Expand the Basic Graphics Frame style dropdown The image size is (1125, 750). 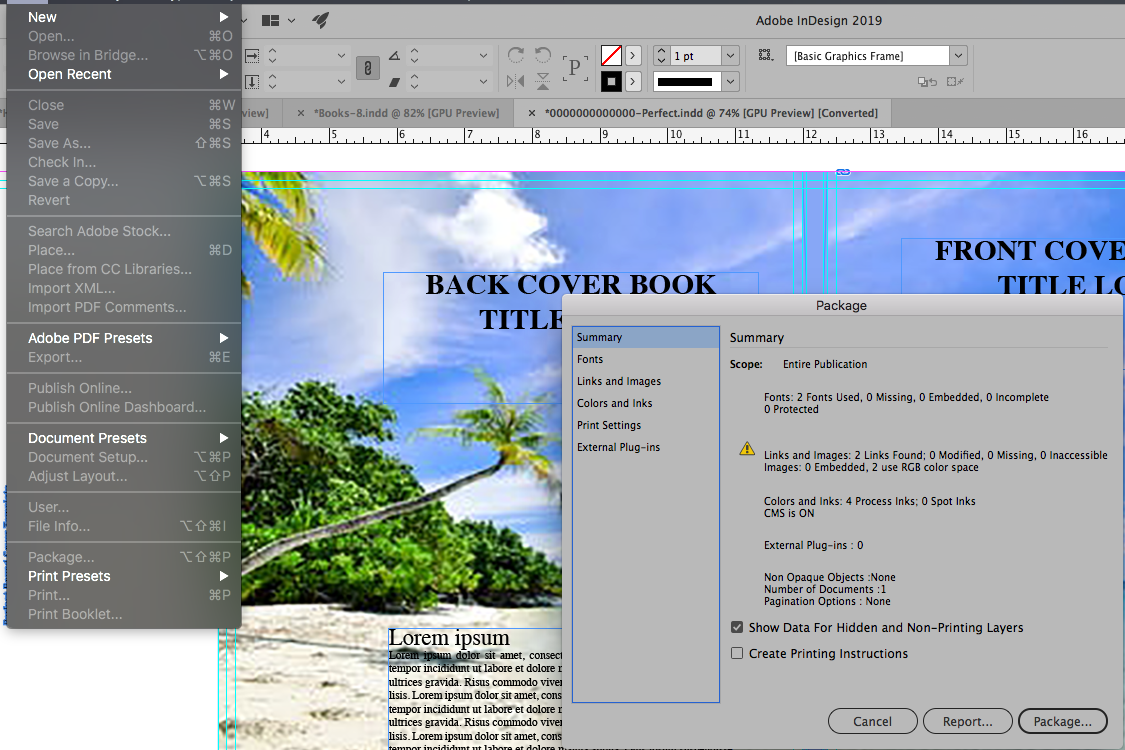958,56
